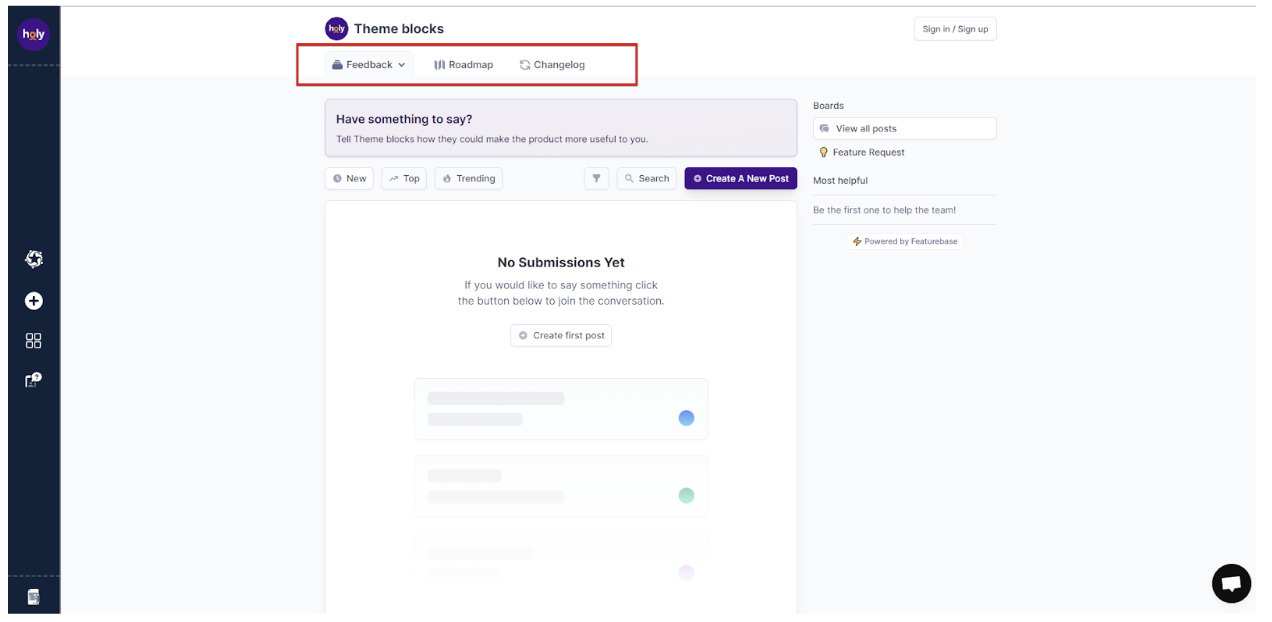Image resolution: width=1272 pixels, height=622 pixels.
Task: Switch to the Changelog tab
Action: (552, 65)
